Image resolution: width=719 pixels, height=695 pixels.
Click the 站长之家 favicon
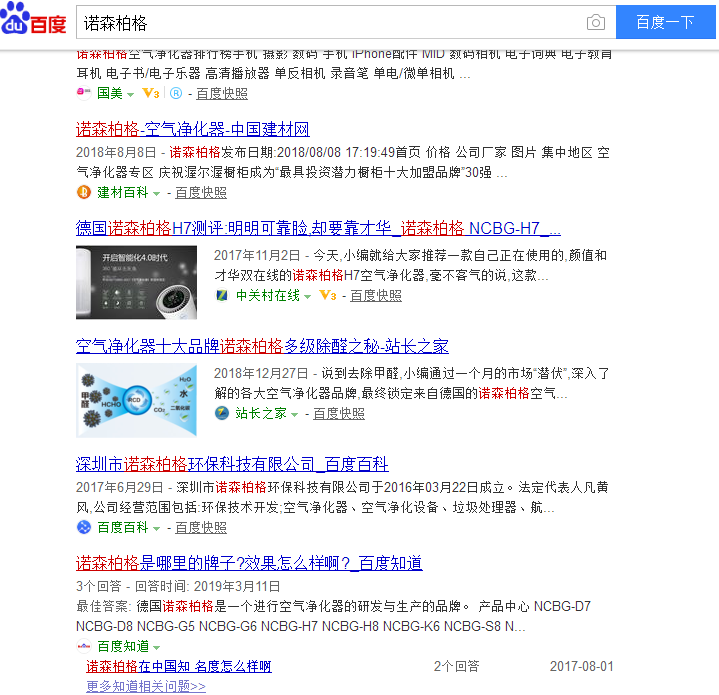tap(222, 413)
